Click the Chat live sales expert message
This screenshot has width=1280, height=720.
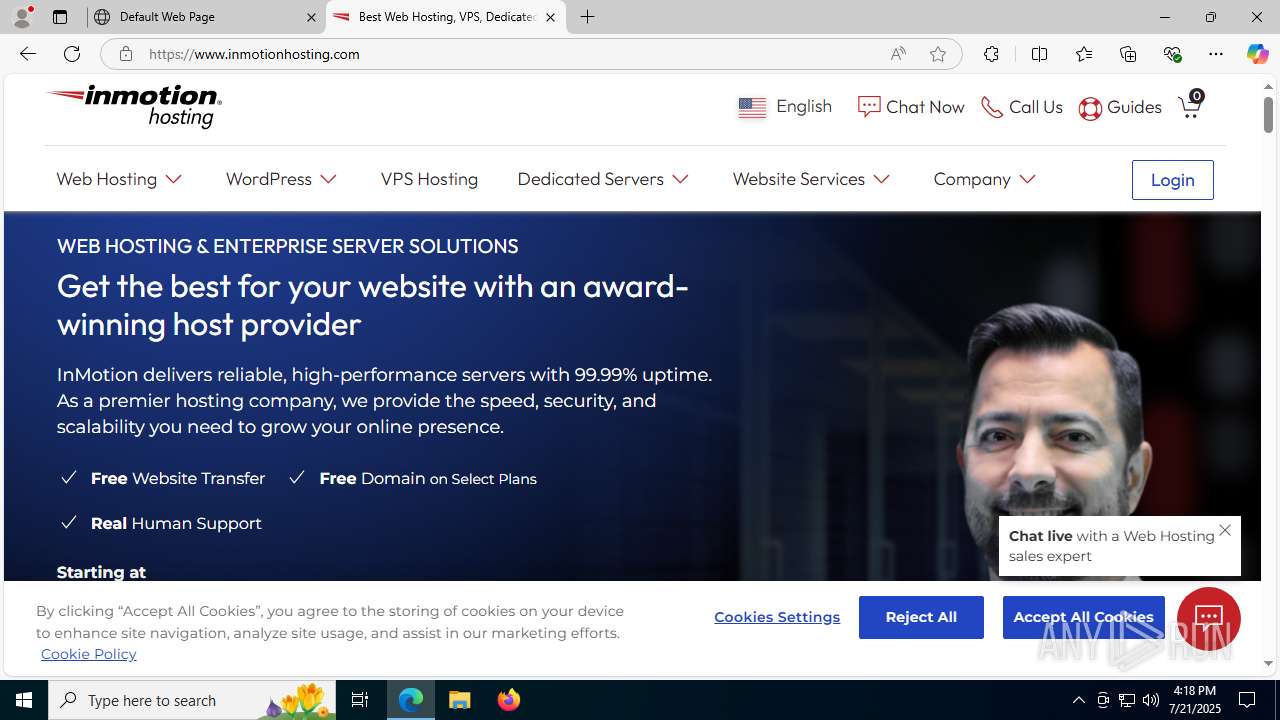[1111, 546]
